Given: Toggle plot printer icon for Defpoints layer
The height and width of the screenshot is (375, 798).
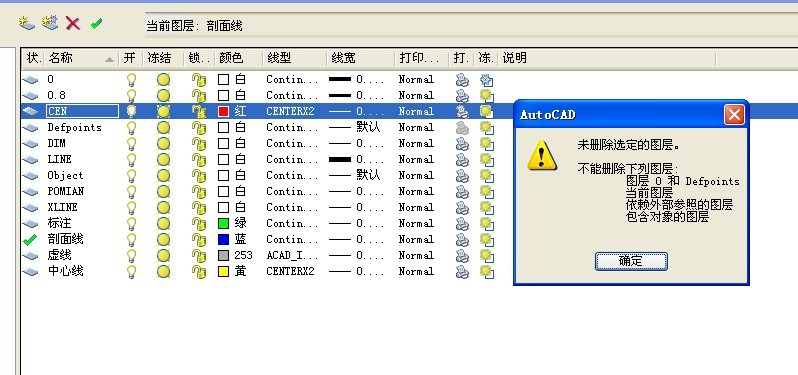Looking at the screenshot, I should (462, 127).
